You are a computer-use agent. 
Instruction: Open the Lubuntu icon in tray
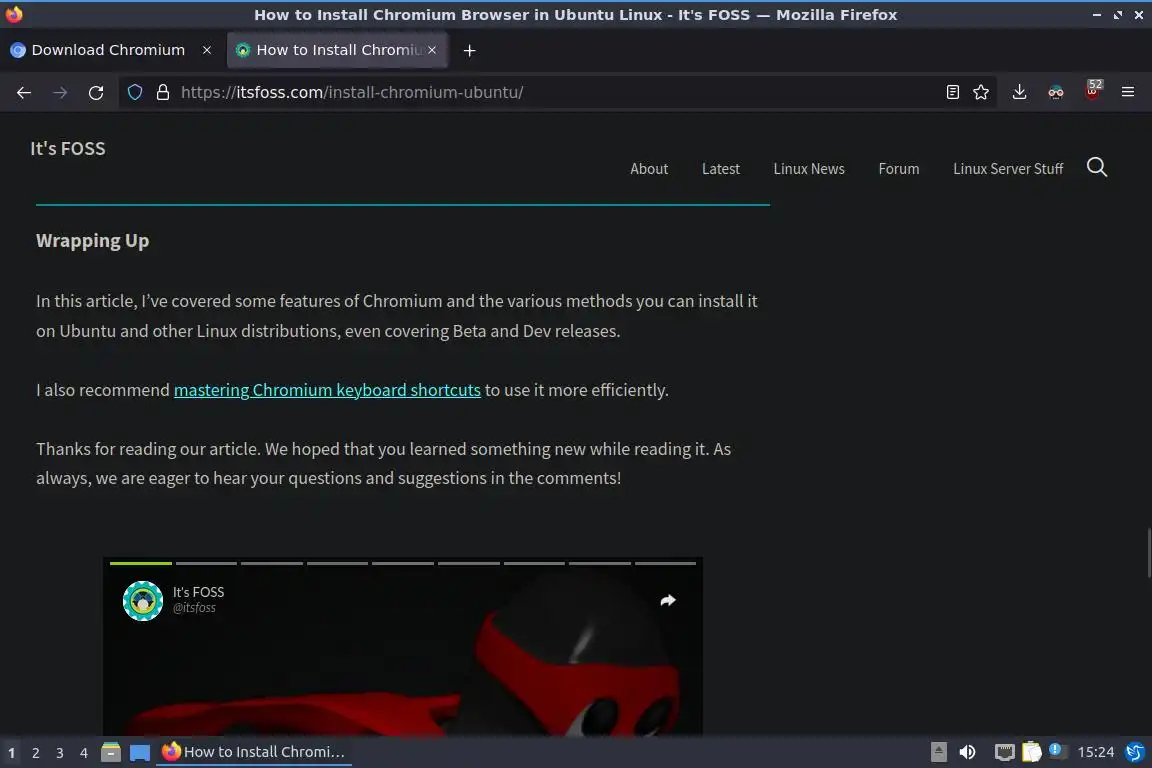click(1136, 752)
